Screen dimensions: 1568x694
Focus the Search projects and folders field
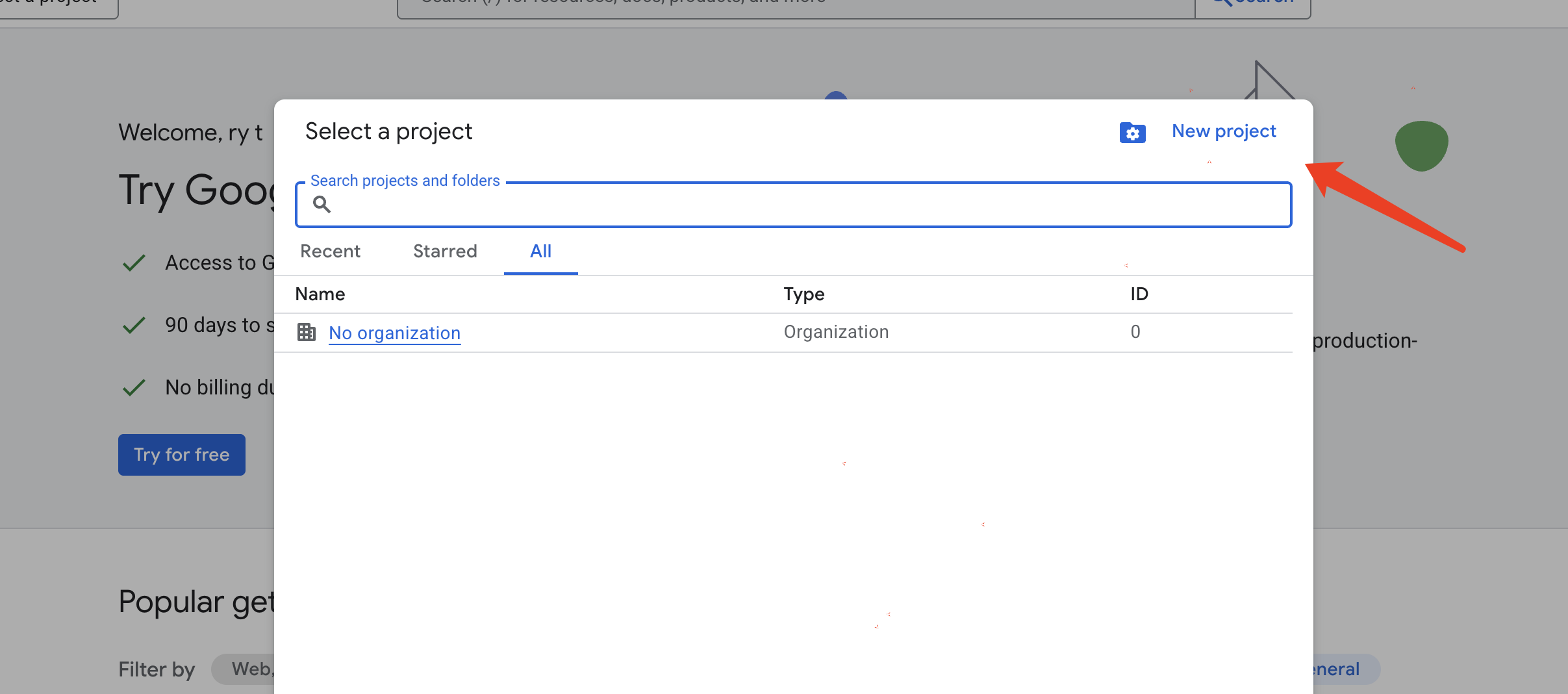[x=793, y=205]
